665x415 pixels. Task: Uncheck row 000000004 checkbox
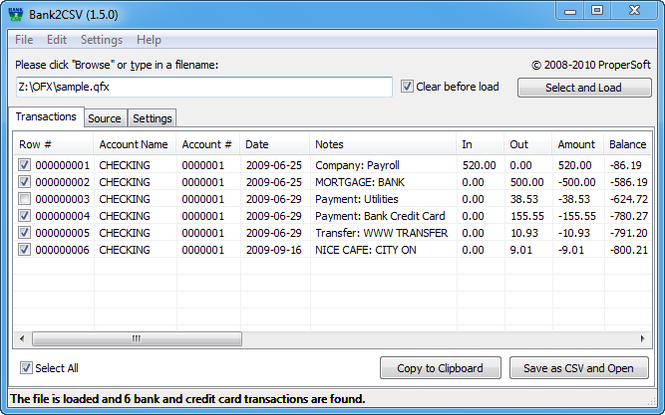(24, 216)
